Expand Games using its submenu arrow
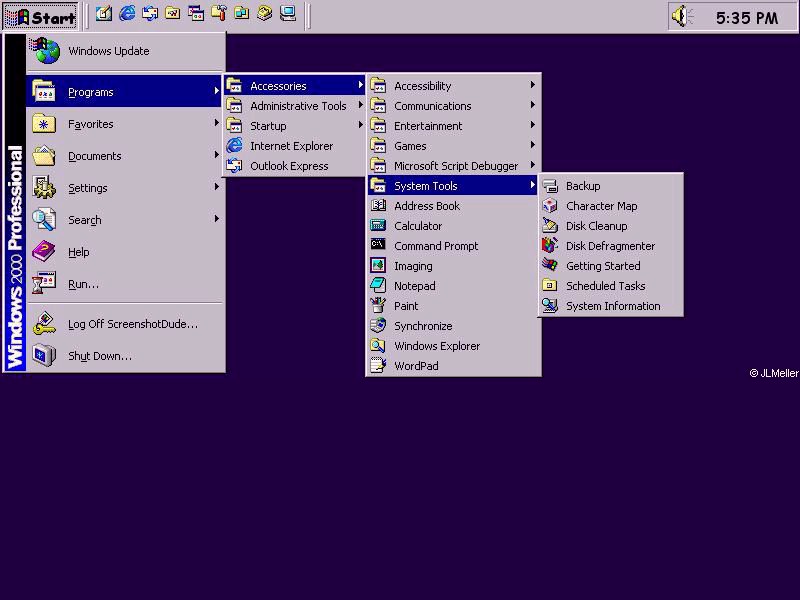 532,145
